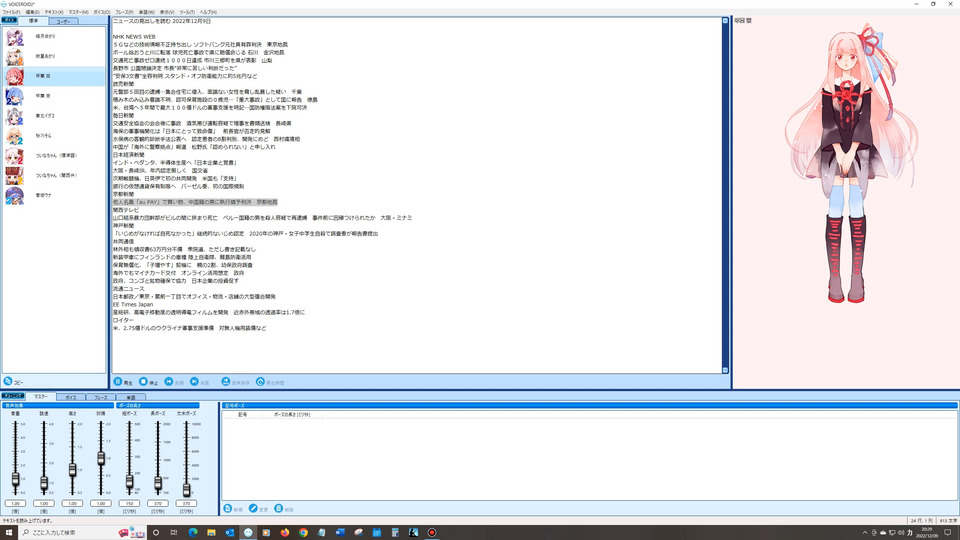The height and width of the screenshot is (540, 960).
Task: Click the 話速 value input field
Action: coord(44,503)
